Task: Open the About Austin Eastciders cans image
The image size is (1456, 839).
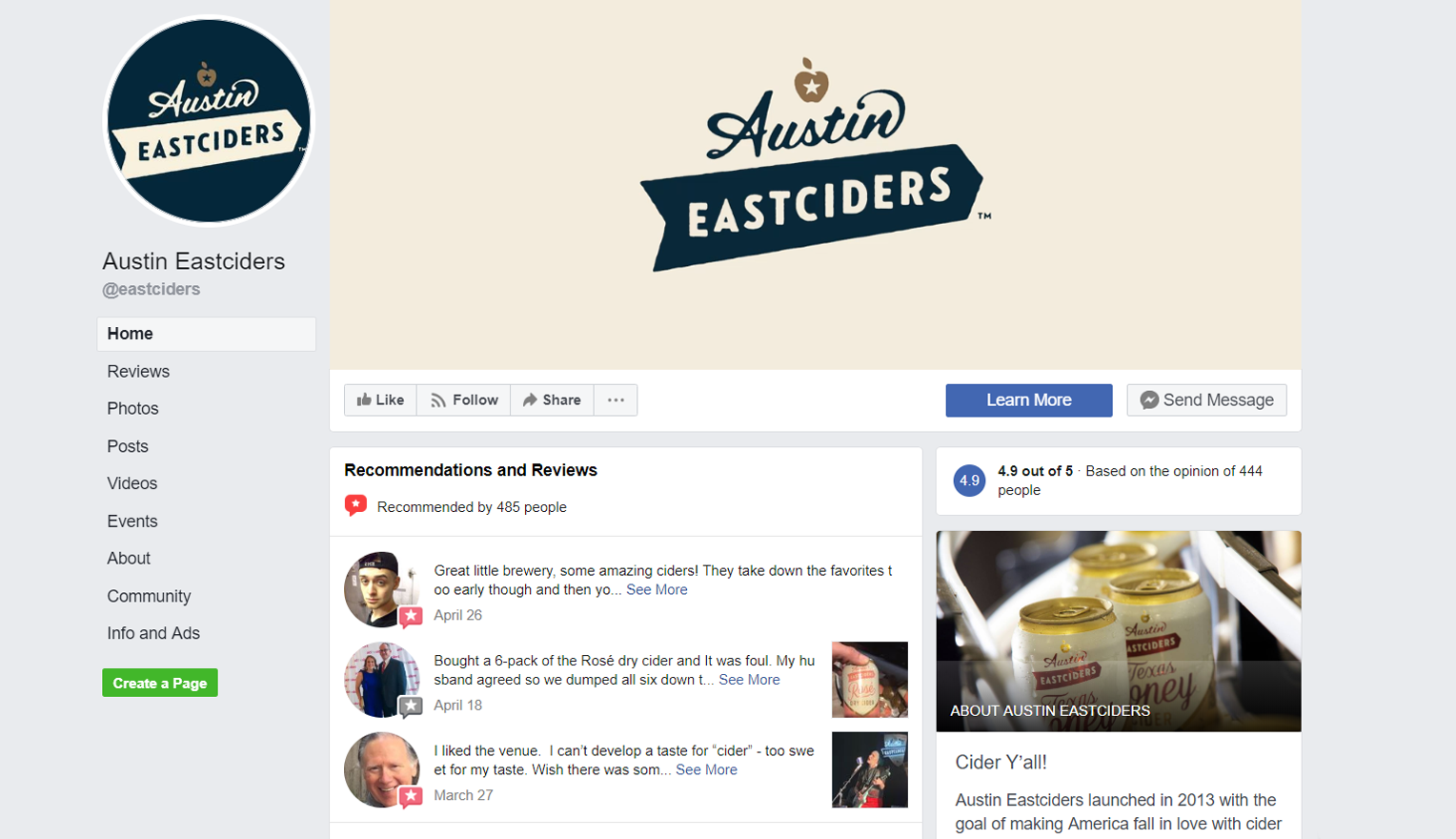Action: pyautogui.click(x=1119, y=631)
